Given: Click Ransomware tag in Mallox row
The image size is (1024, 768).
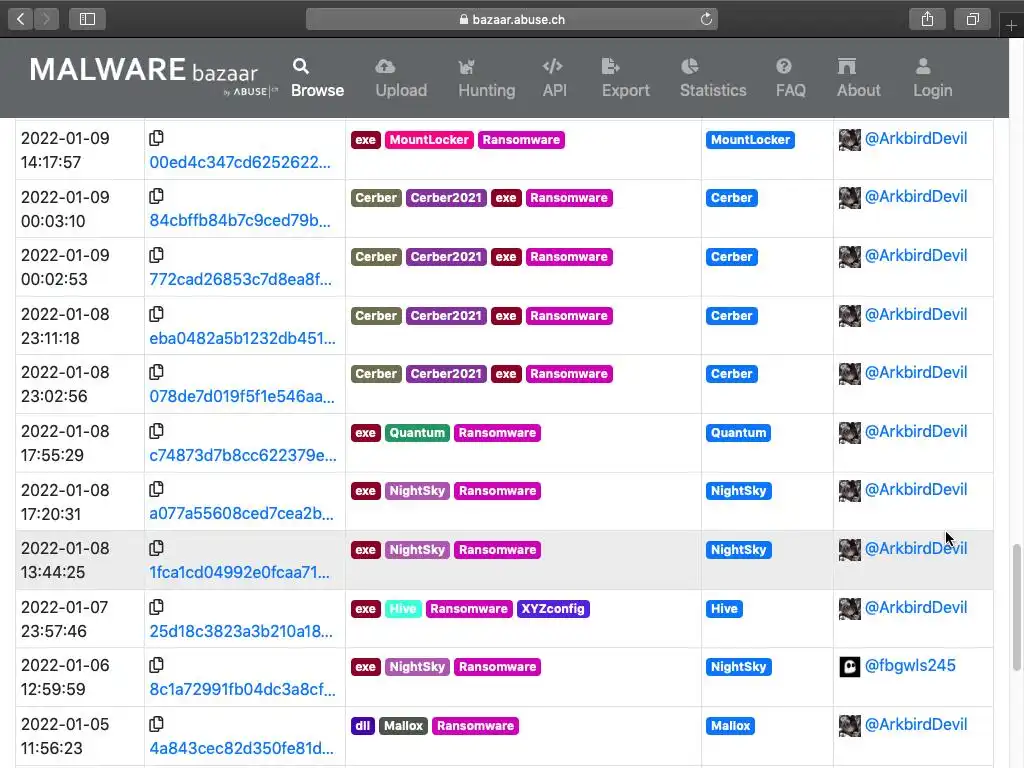Looking at the screenshot, I should 475,726.
